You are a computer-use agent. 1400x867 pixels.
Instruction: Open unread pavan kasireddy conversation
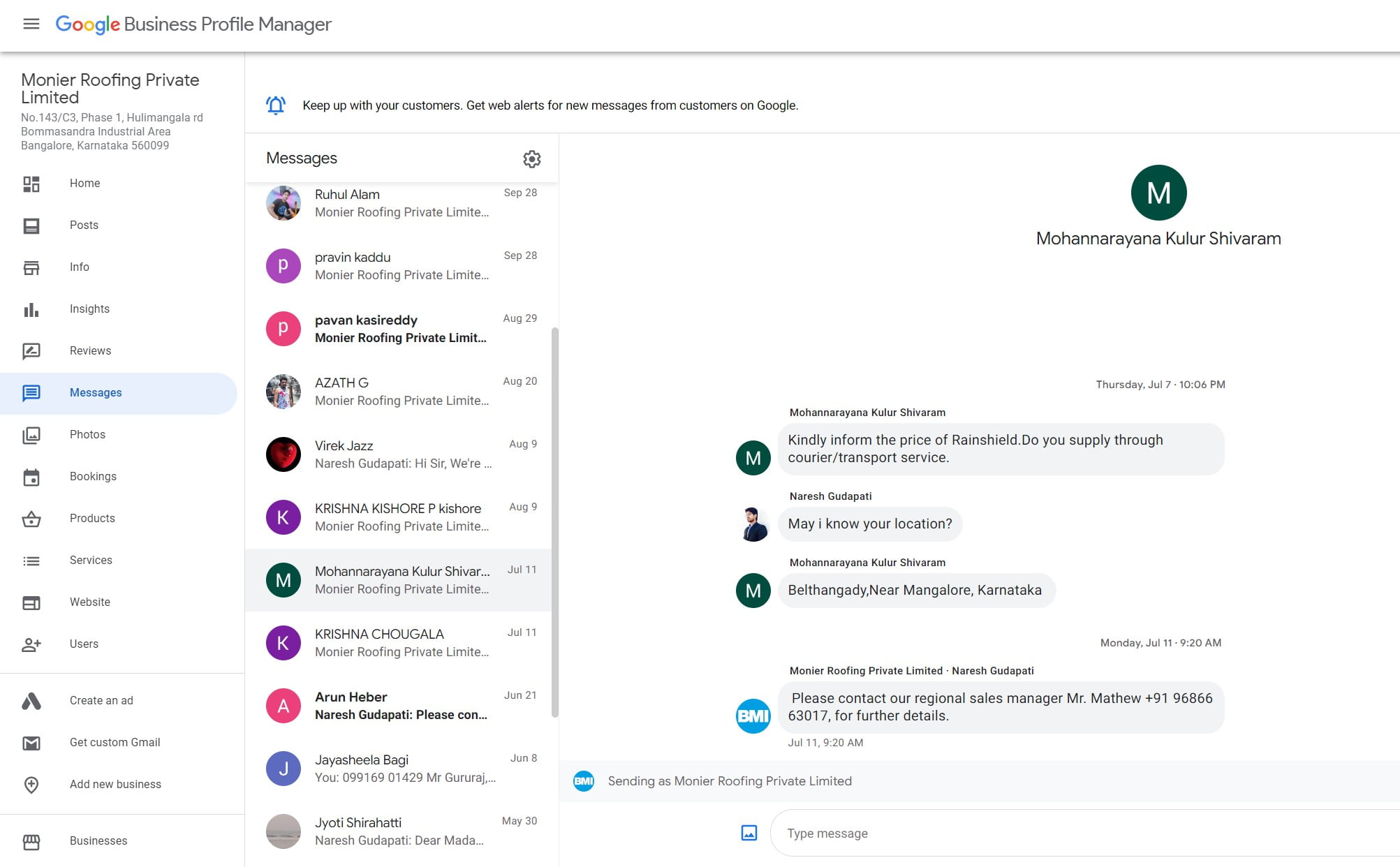point(398,329)
